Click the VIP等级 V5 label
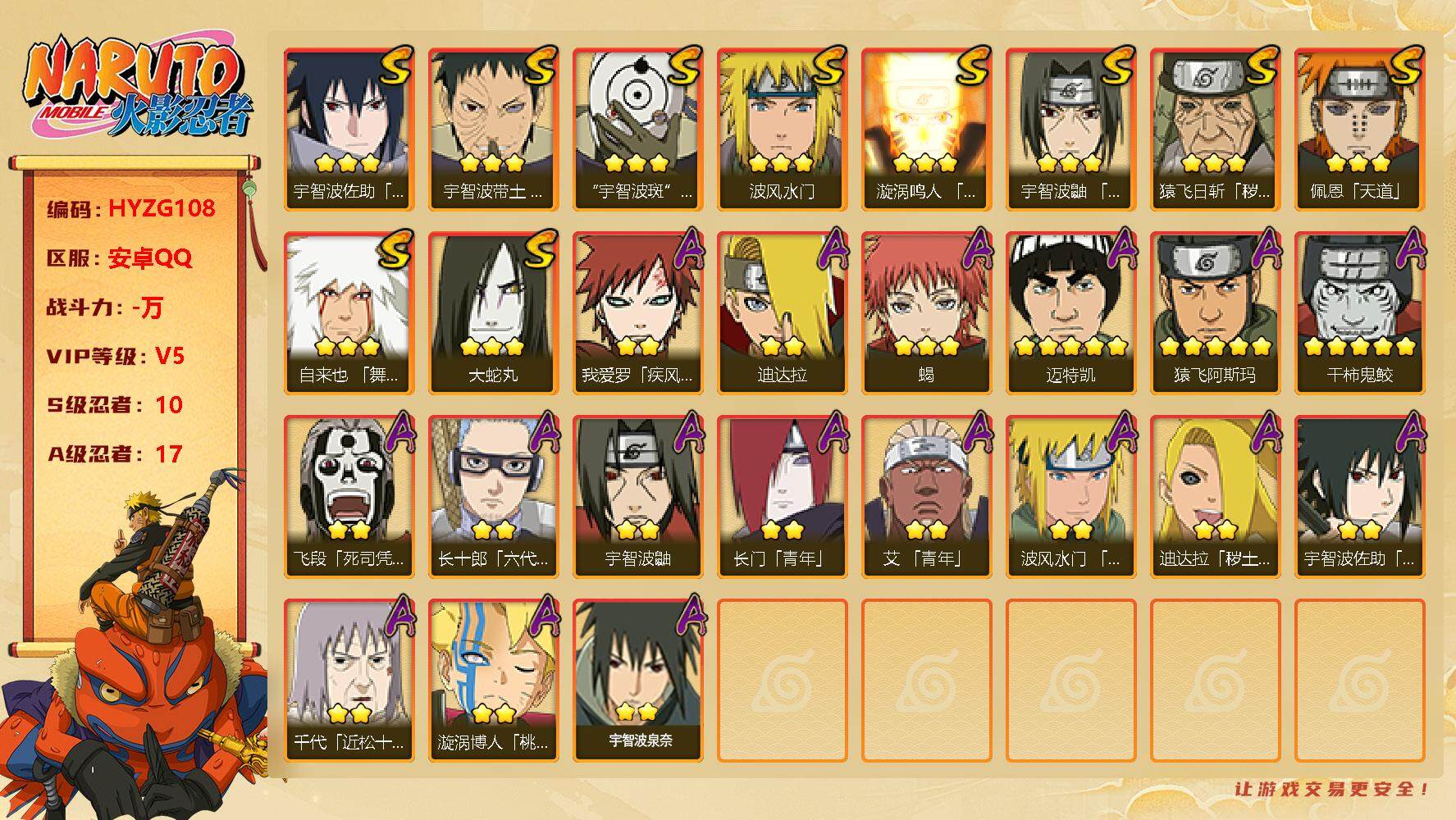The height and width of the screenshot is (820, 1456). click(x=116, y=356)
